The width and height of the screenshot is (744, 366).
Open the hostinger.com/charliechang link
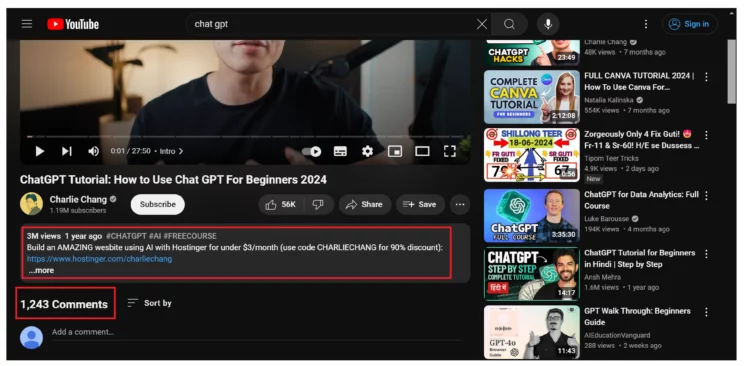100,259
